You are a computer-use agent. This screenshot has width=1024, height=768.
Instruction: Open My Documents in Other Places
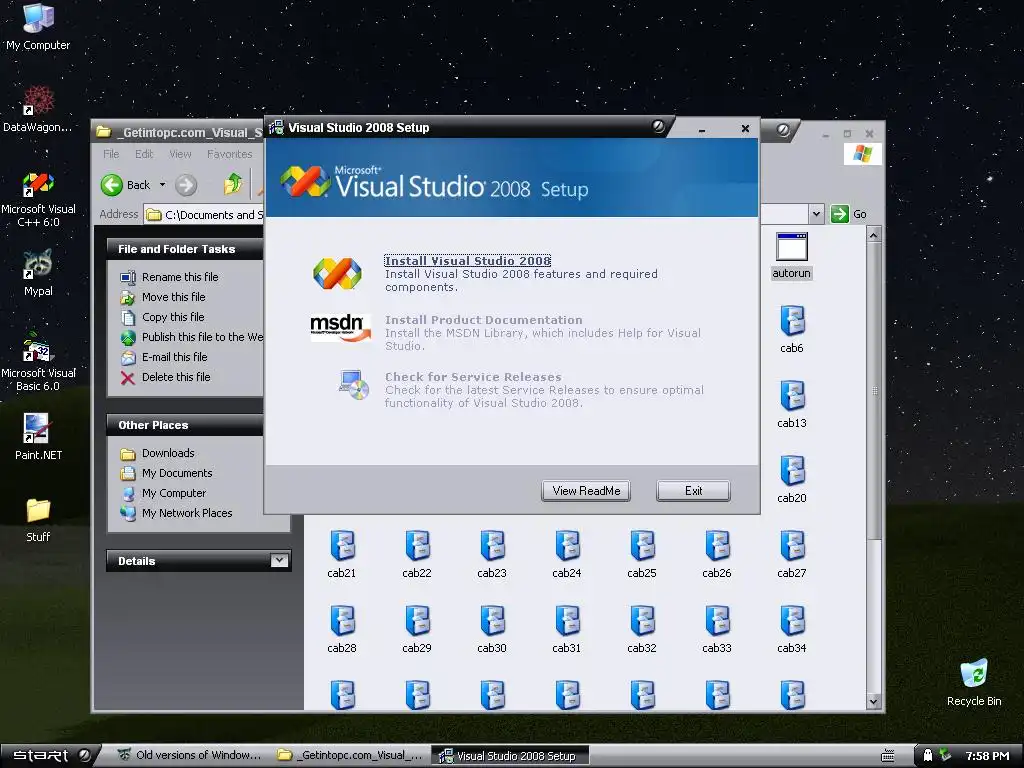[167, 473]
